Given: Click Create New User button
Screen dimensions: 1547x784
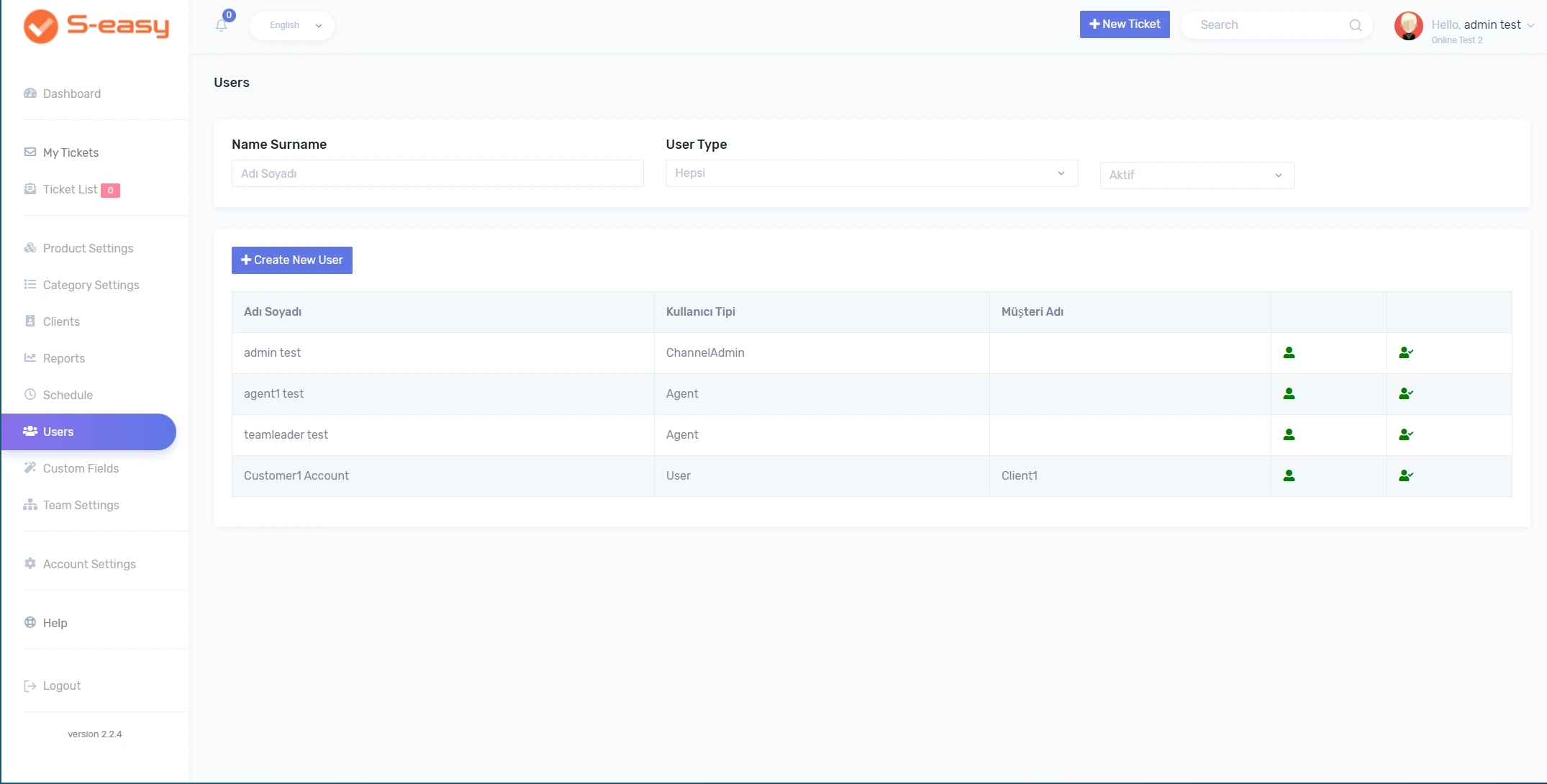Looking at the screenshot, I should click(292, 260).
